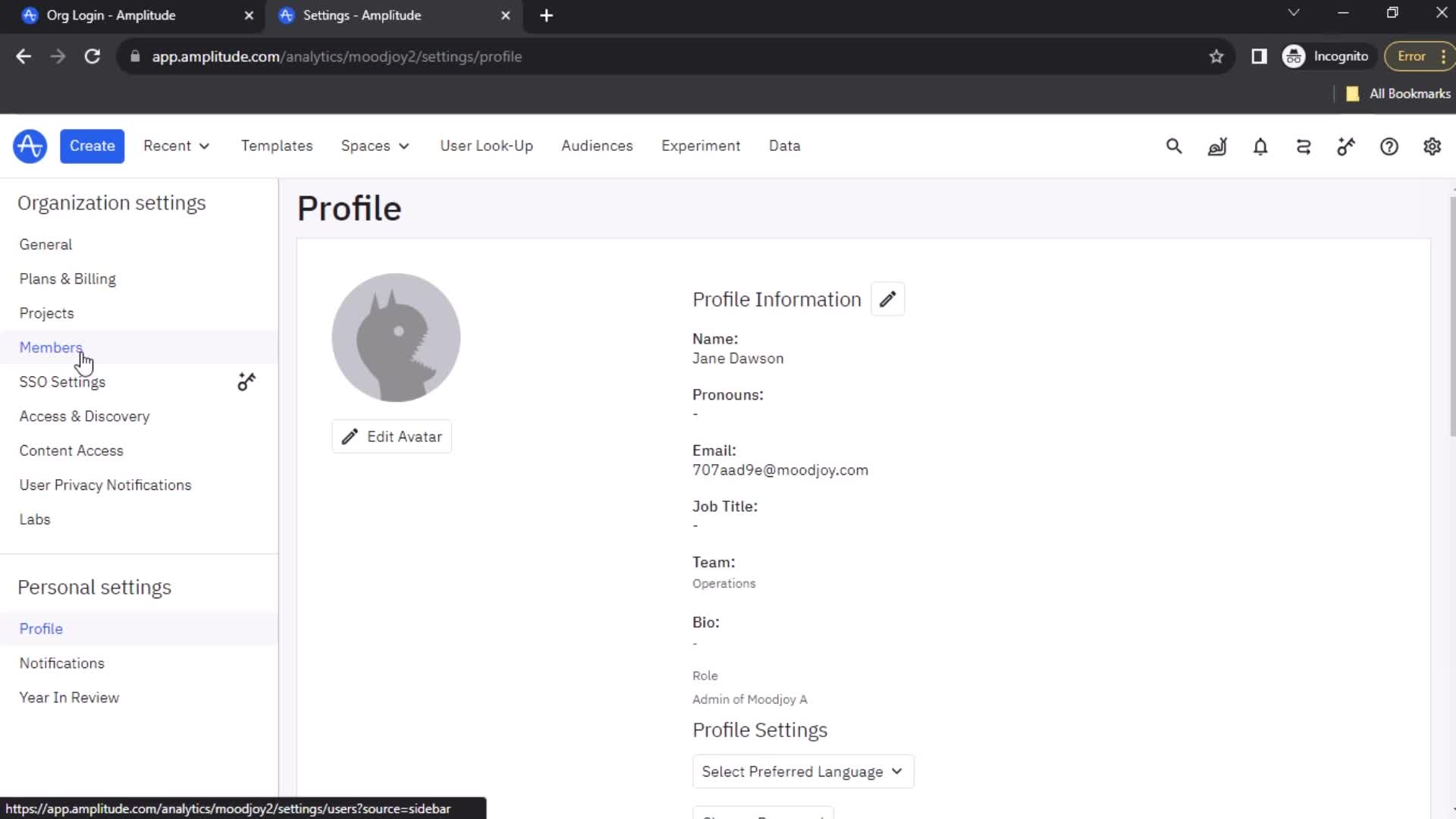Click the email 707aad9e@moodjoy.com
The width and height of the screenshot is (1456, 819).
coord(780,470)
